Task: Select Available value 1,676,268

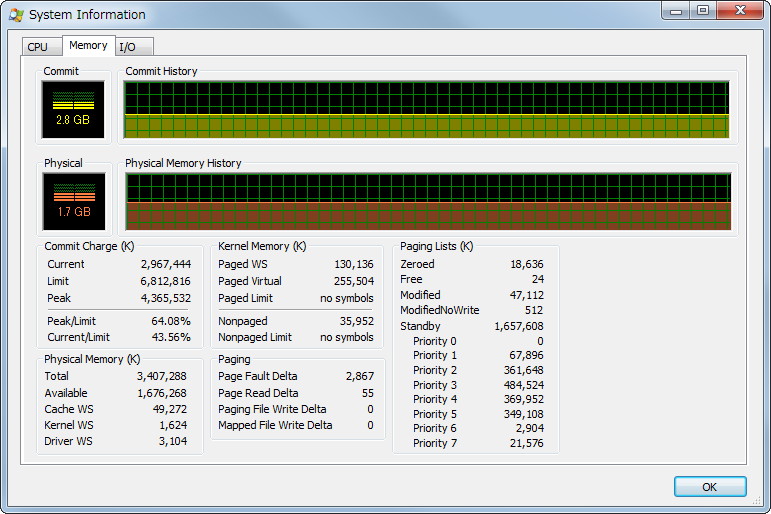Action: coord(162,393)
